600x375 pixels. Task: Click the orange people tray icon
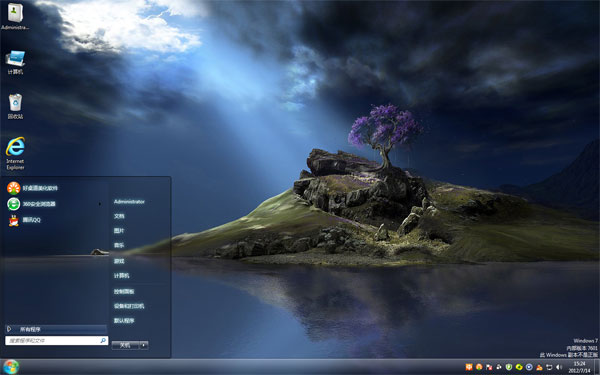[539, 368]
